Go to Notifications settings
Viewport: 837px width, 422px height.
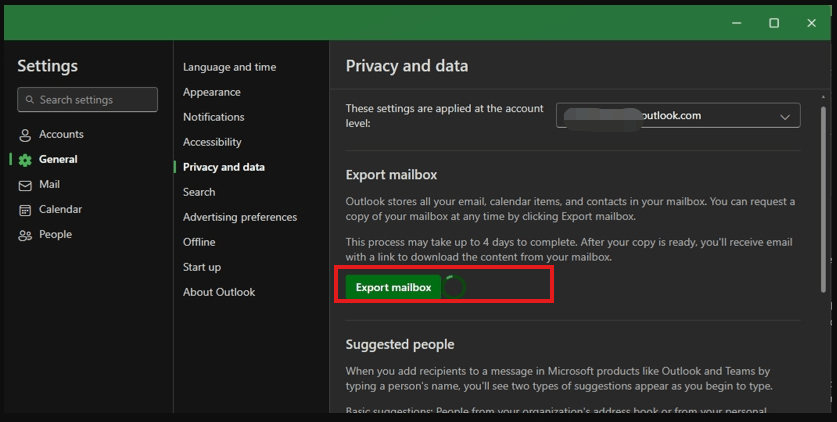(214, 117)
